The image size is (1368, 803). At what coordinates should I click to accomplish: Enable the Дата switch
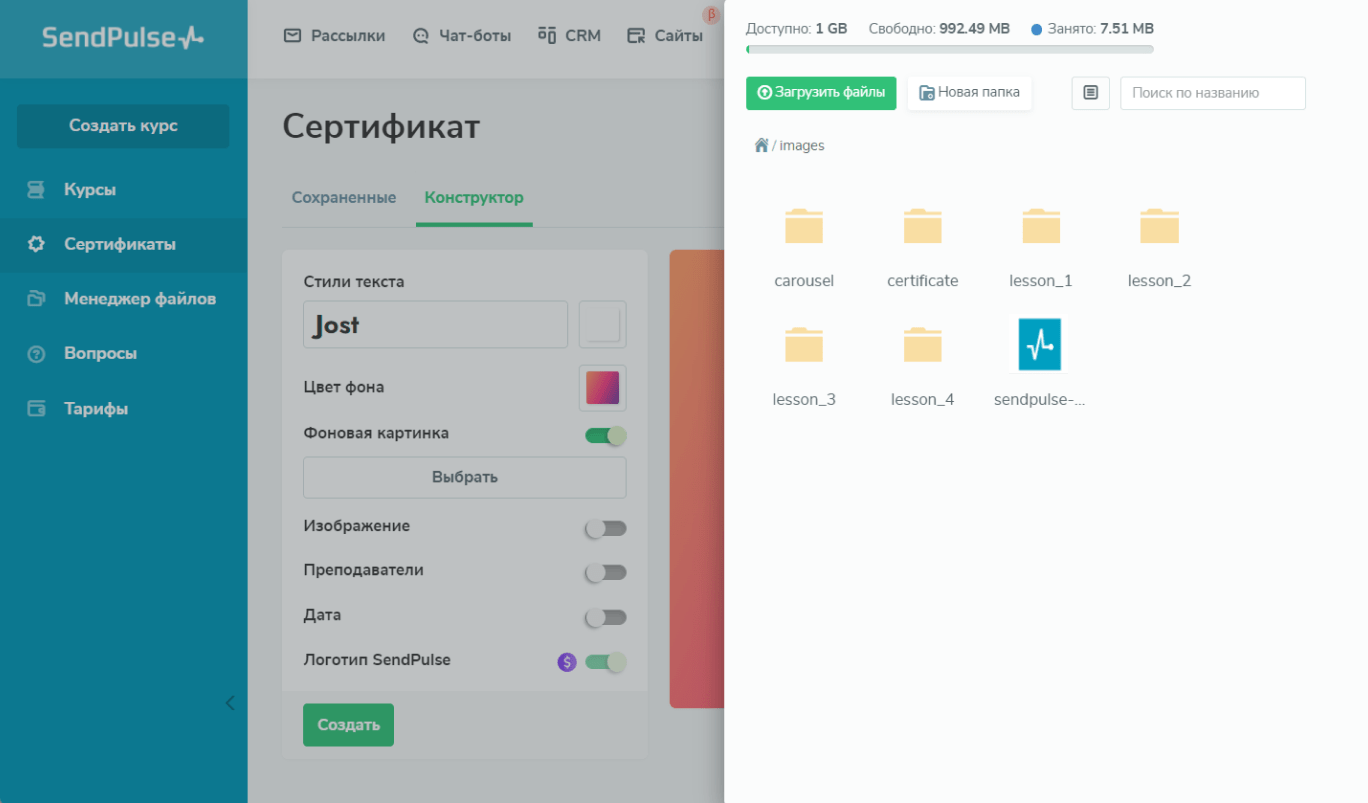[606, 618]
